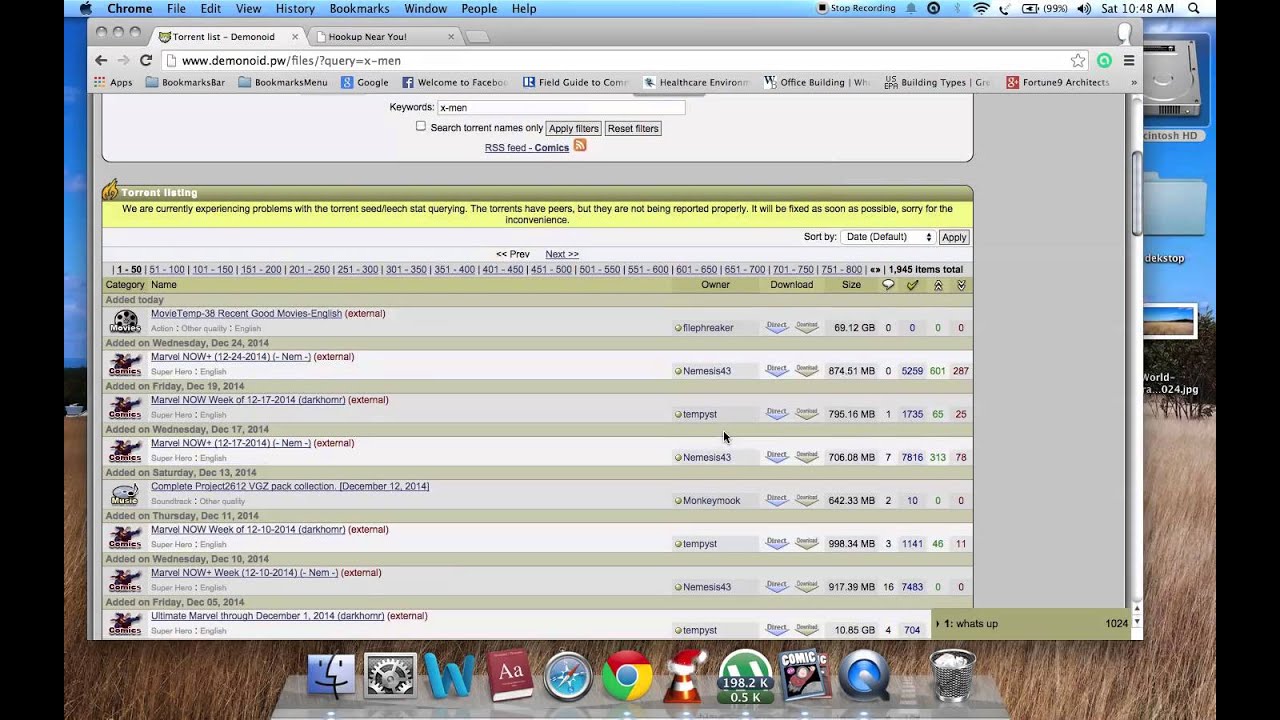Sort by comments bubble column icon
This screenshot has height=720, width=1280.
pyautogui.click(x=888, y=285)
